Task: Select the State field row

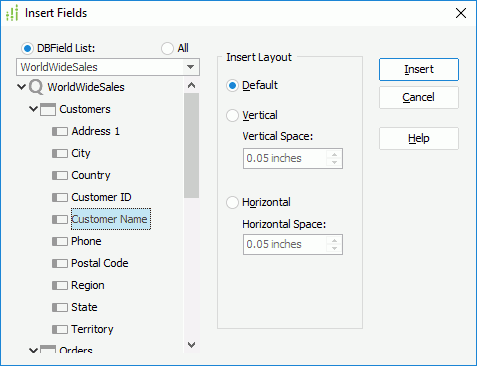Action: point(84,307)
